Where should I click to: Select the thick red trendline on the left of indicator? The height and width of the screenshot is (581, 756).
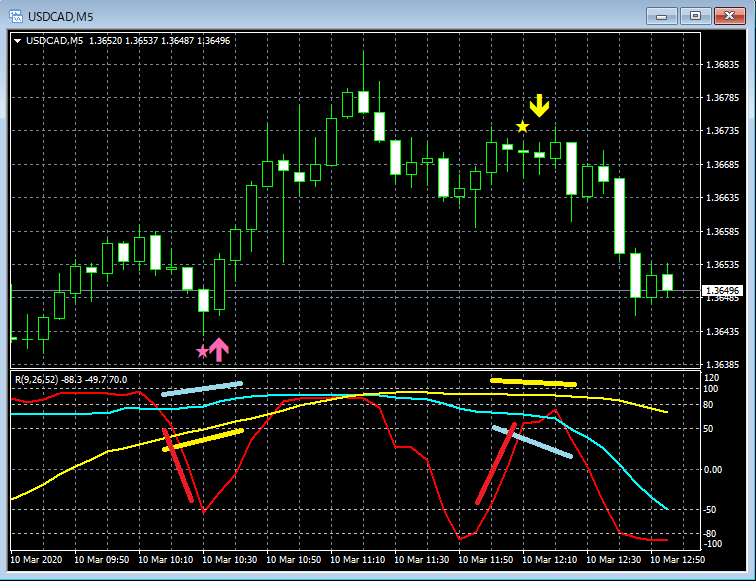178,465
